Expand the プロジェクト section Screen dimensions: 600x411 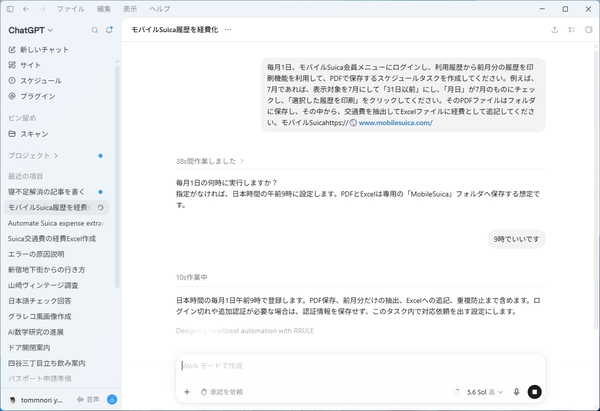point(33,156)
